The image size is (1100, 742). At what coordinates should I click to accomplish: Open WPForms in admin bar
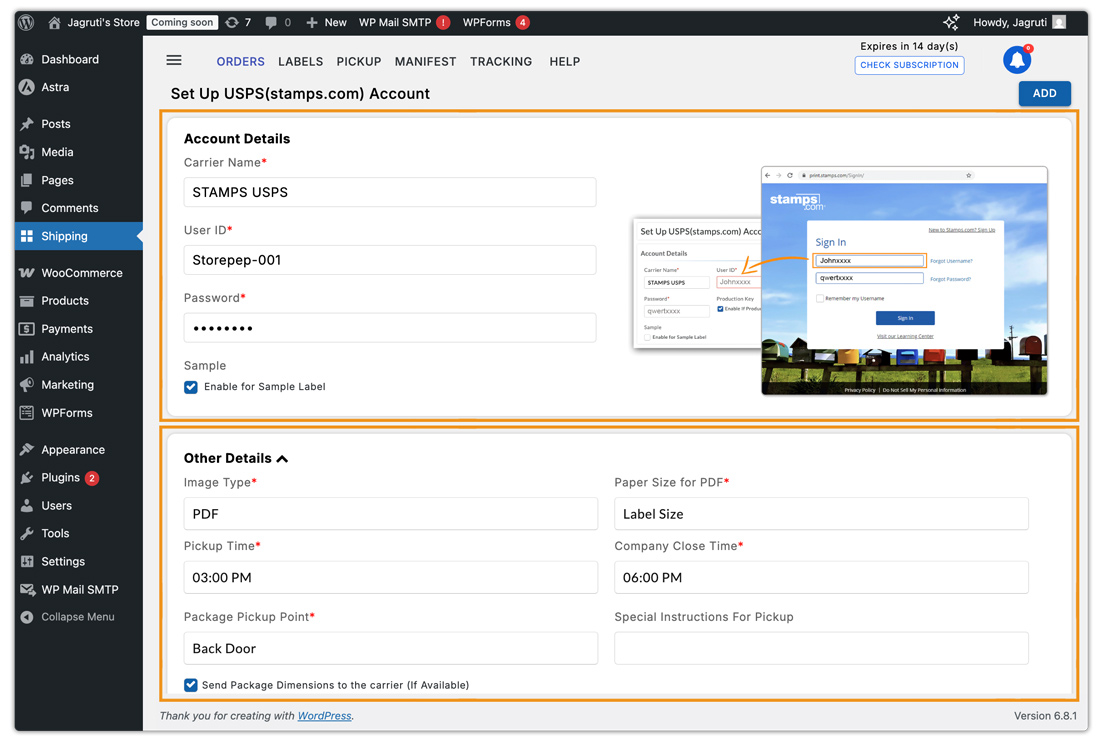coord(495,22)
